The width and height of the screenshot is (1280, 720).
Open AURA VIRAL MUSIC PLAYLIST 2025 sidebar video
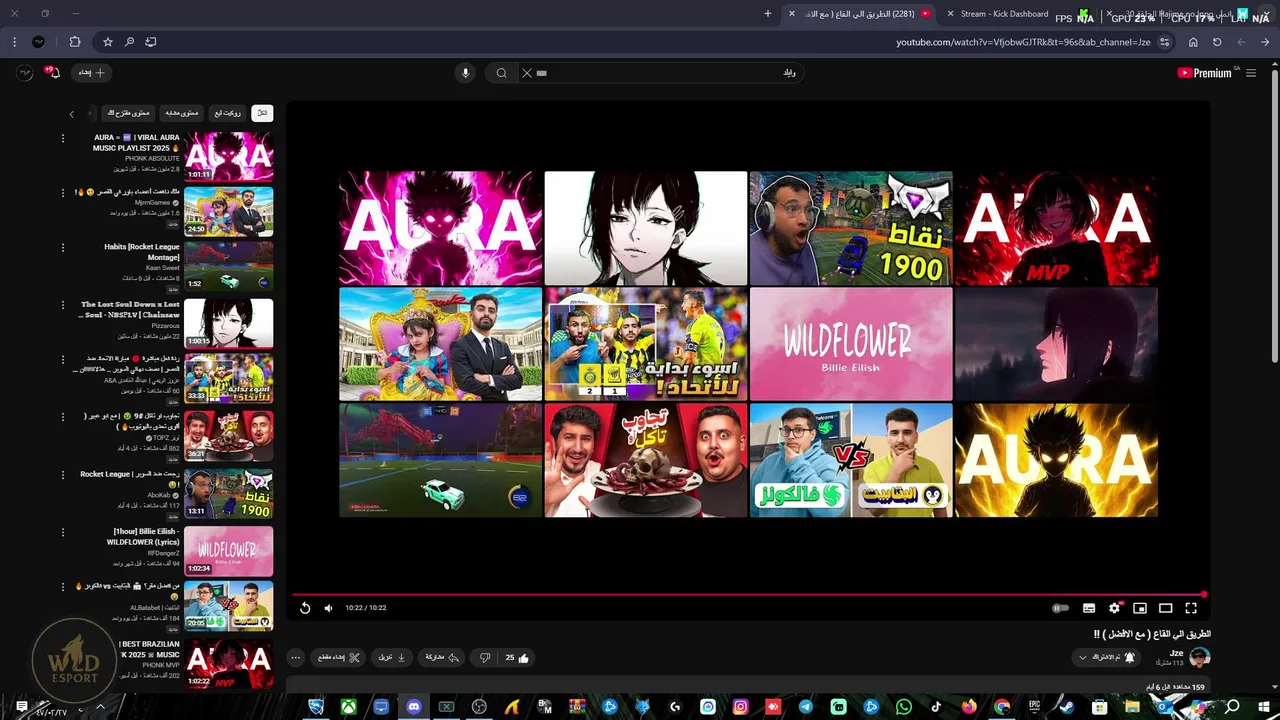click(228, 155)
